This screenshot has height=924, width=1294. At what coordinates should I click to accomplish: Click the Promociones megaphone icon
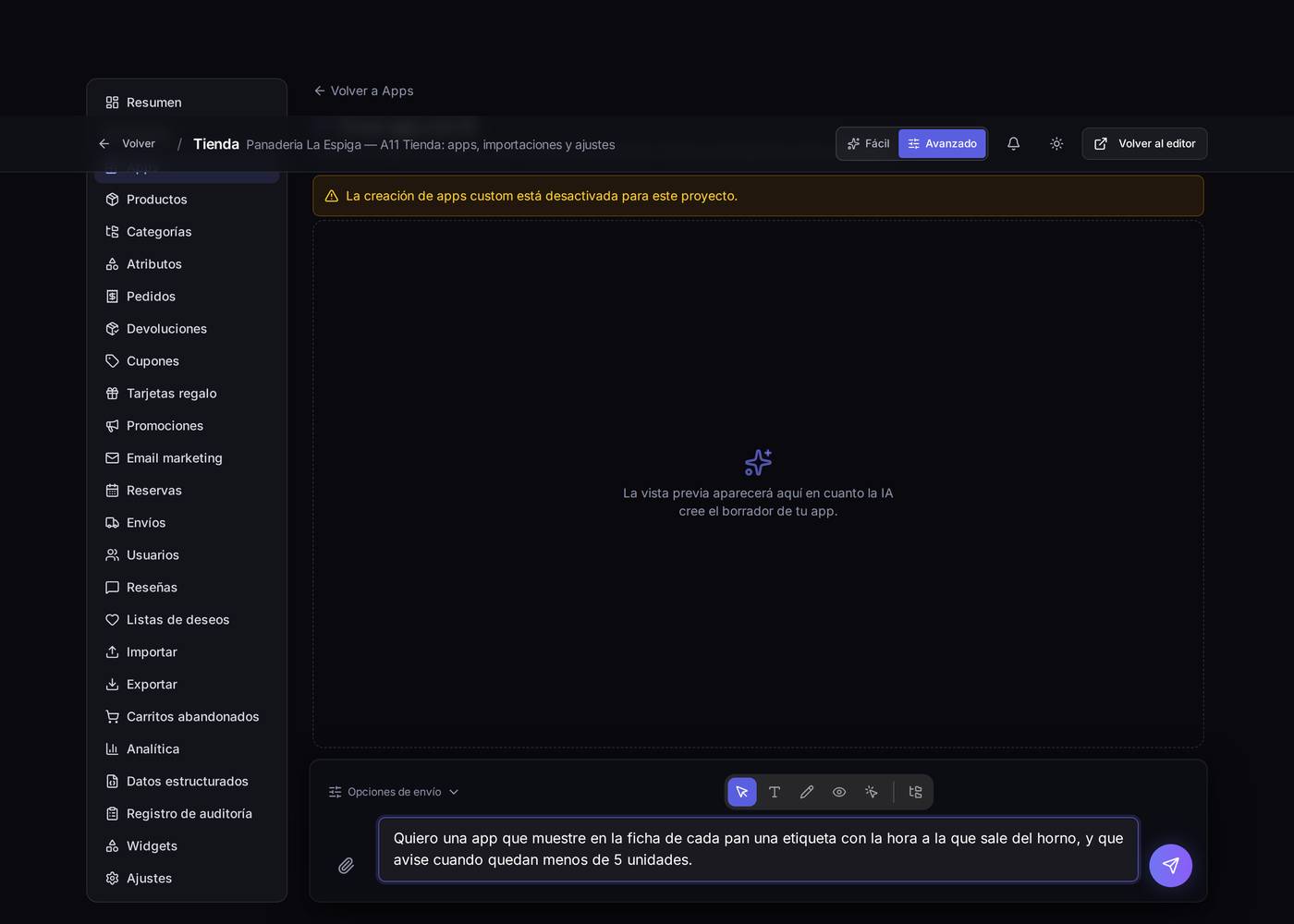[x=112, y=426]
